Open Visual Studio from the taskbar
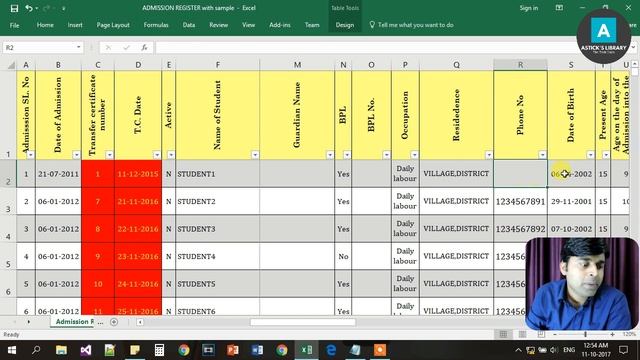The width and height of the screenshot is (640, 360). [x=86, y=350]
